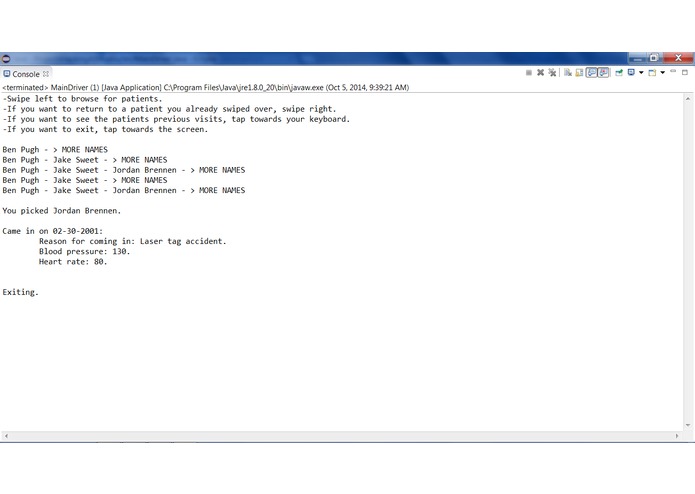
Task: Click the terminated MainDriver launch description
Action: (206, 88)
